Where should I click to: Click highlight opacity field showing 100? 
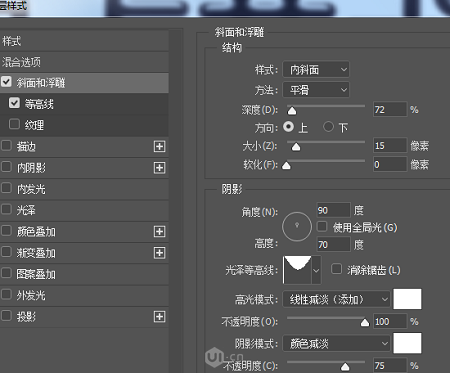click(x=390, y=321)
